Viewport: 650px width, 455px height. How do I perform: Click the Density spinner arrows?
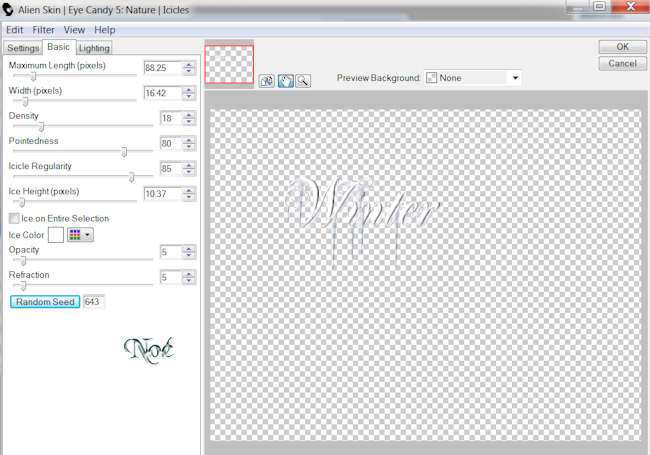pyautogui.click(x=189, y=118)
